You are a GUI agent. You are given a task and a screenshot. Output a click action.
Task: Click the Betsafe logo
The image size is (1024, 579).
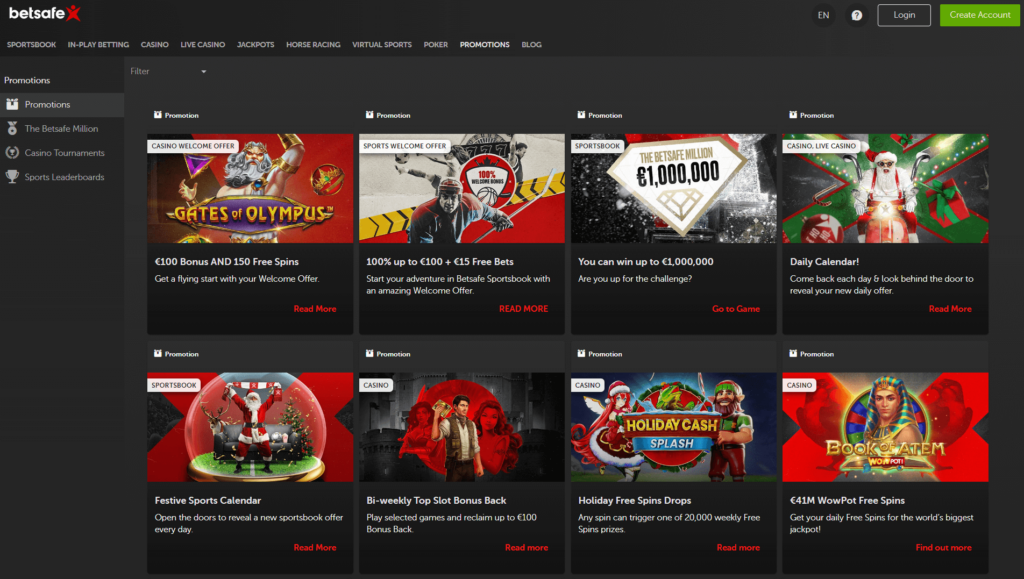click(x=44, y=14)
